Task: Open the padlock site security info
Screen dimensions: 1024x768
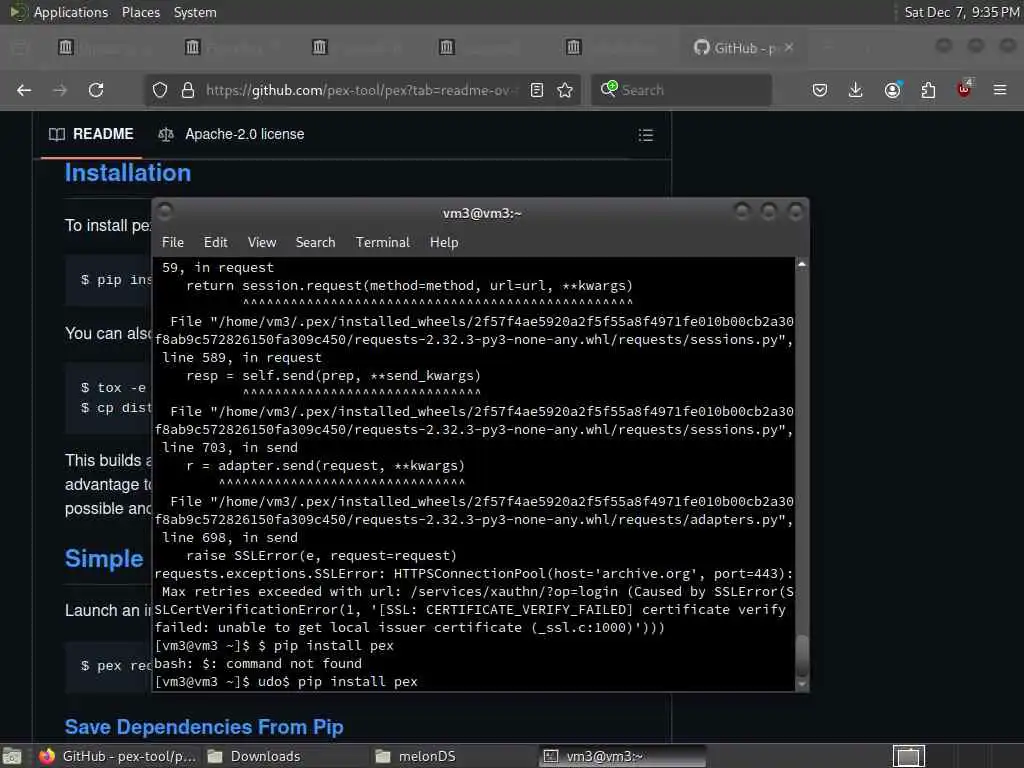Action: (188, 90)
